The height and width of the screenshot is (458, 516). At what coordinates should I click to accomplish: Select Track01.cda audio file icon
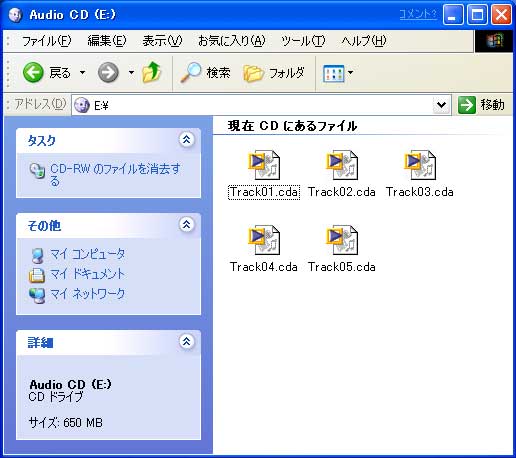coord(264,165)
